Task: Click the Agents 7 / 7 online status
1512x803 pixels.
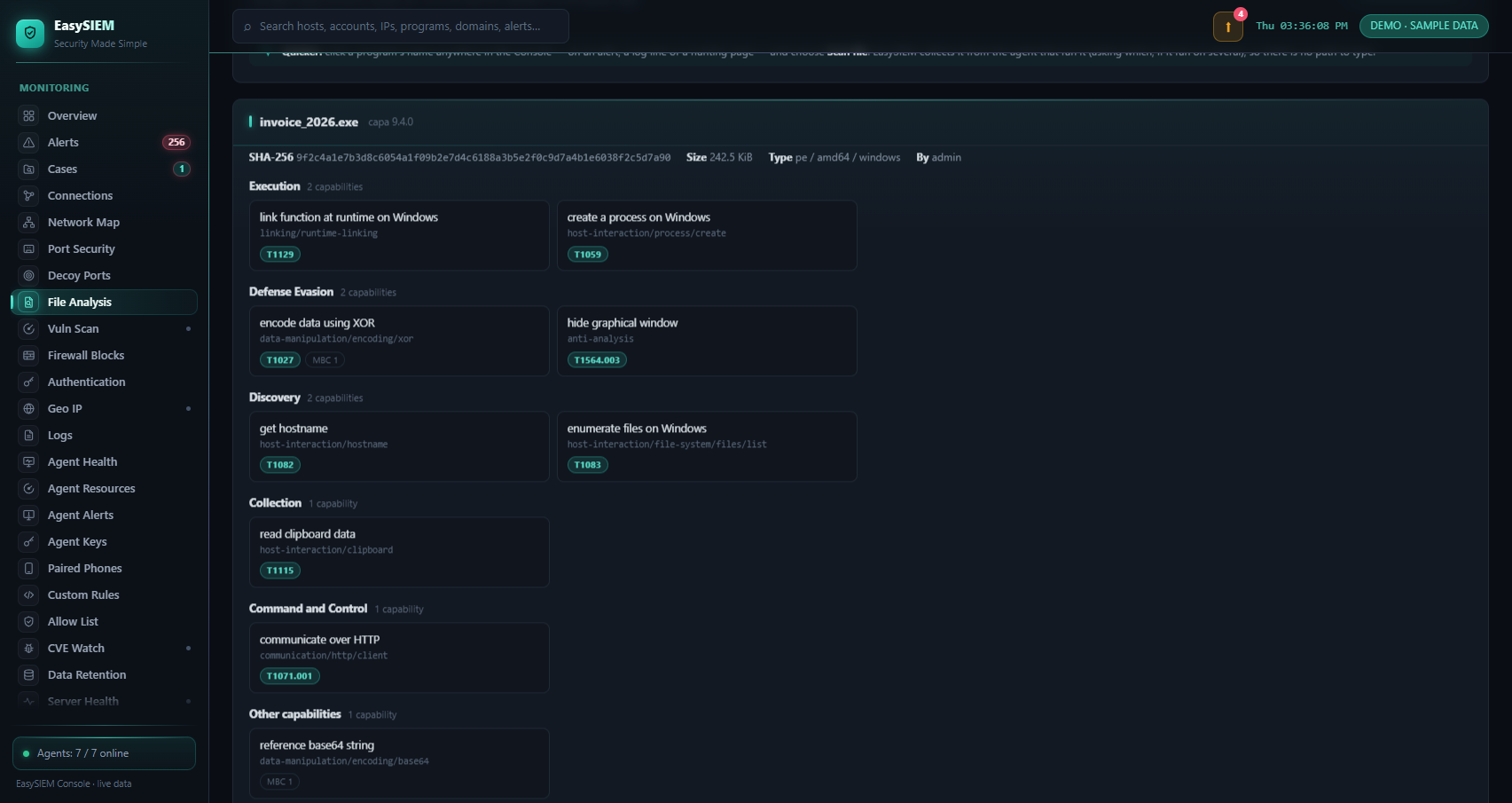Action: 105,753
